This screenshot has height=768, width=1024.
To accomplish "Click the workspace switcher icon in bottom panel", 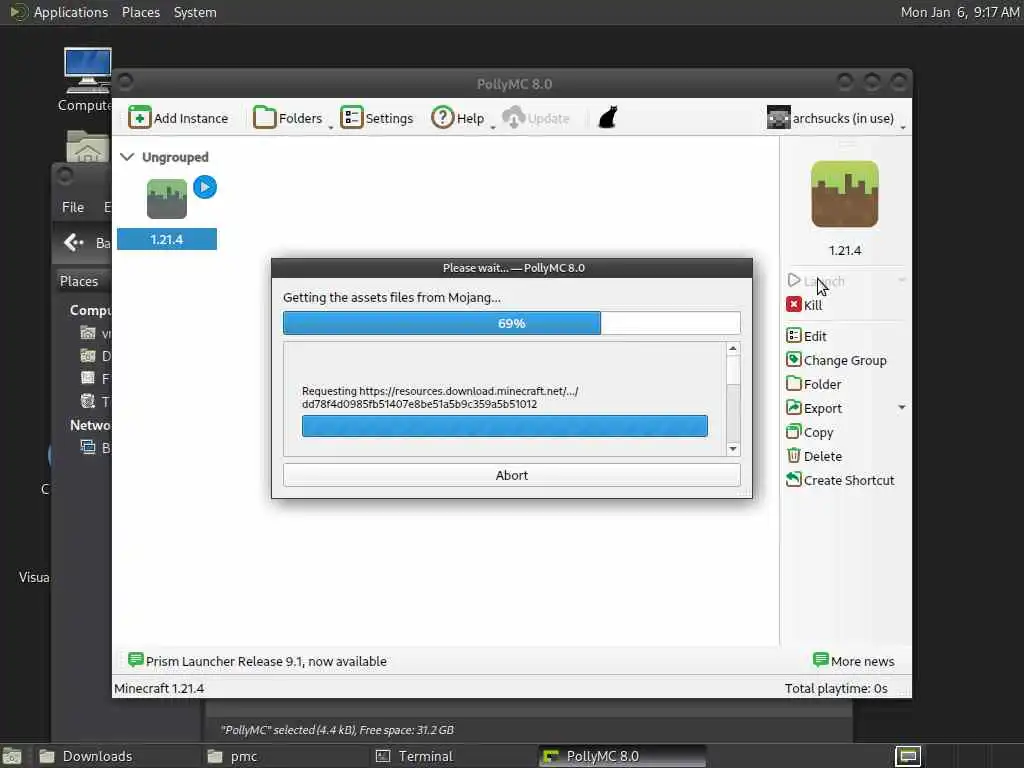I will click(908, 756).
